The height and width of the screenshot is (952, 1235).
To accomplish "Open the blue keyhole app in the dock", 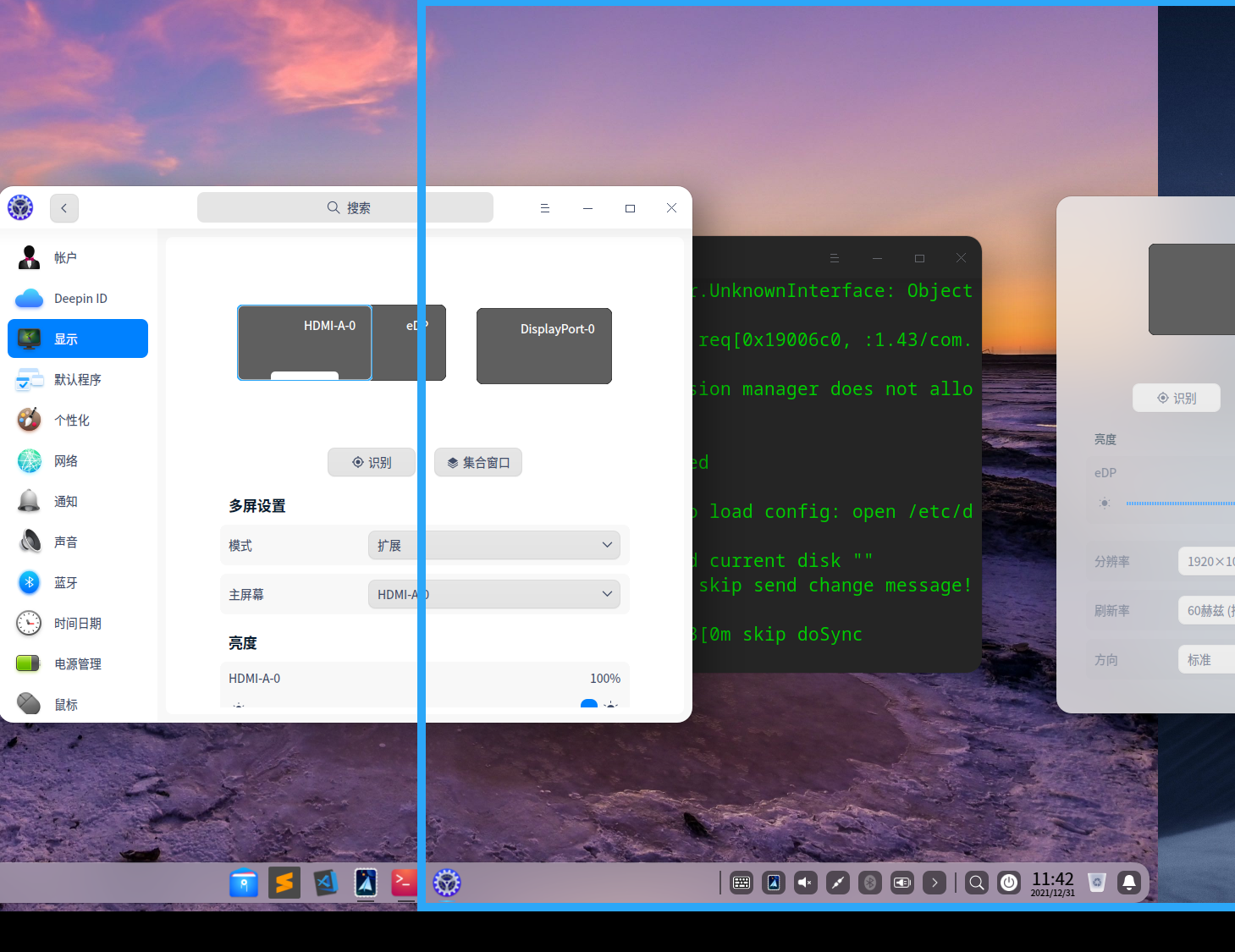I will coord(244,883).
